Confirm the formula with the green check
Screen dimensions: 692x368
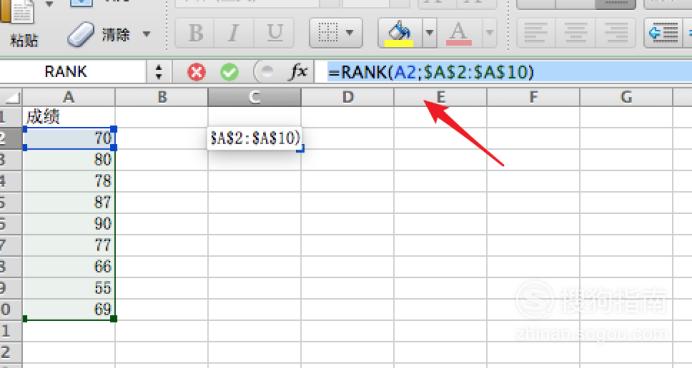(229, 72)
